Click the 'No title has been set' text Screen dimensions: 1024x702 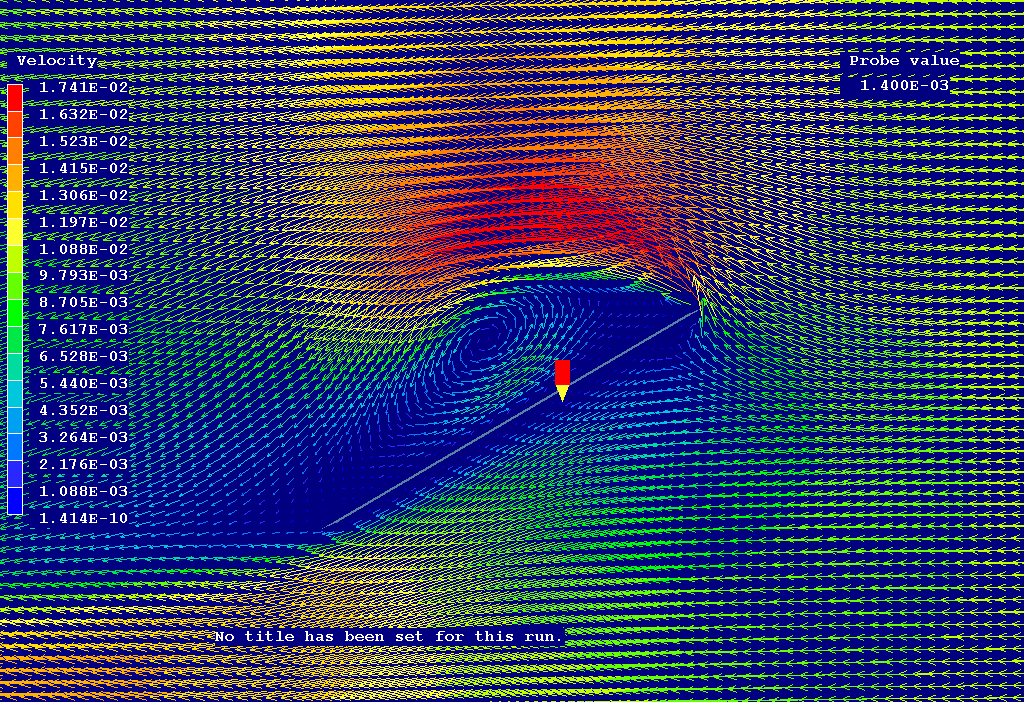pyautogui.click(x=389, y=636)
